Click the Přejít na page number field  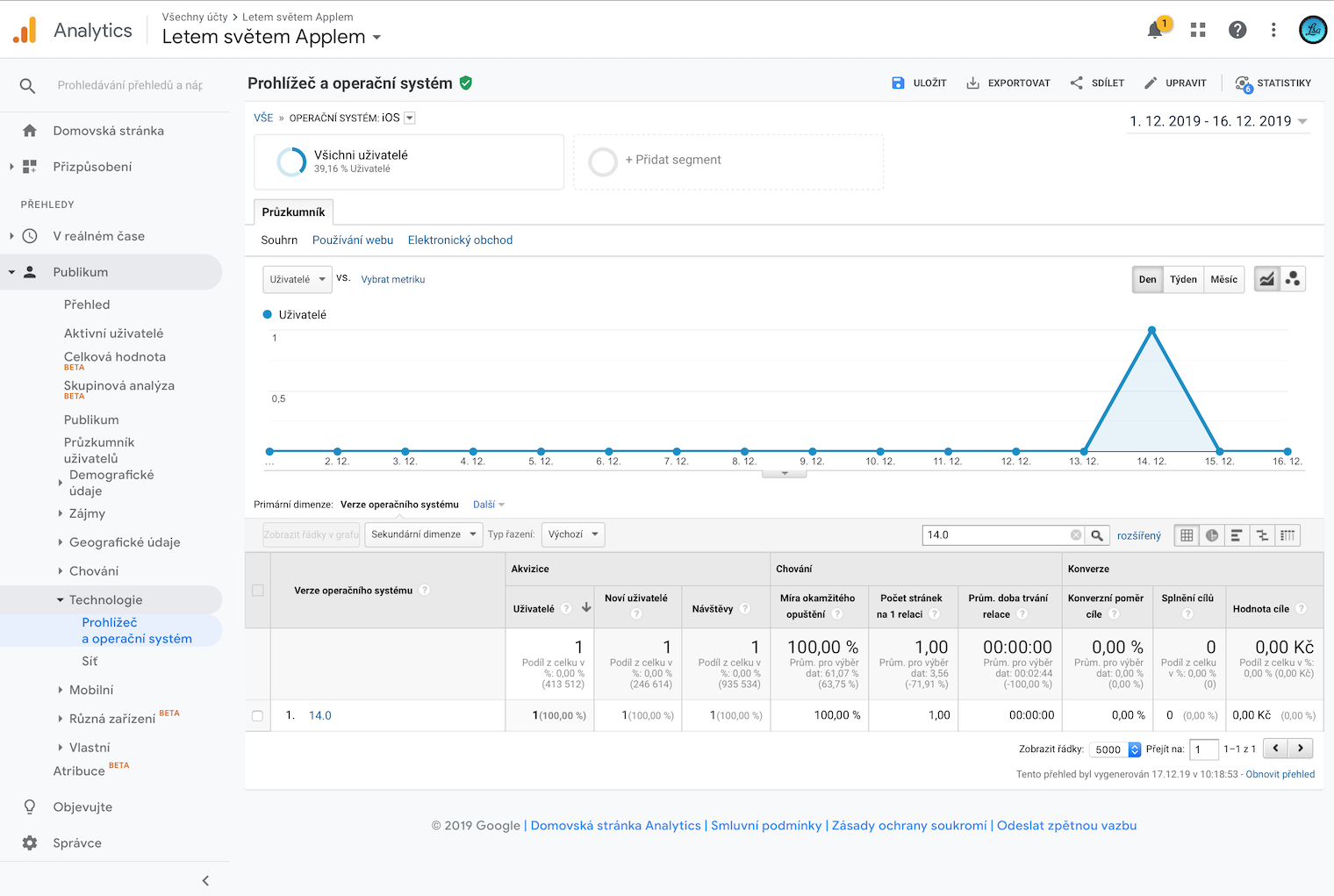click(1203, 749)
